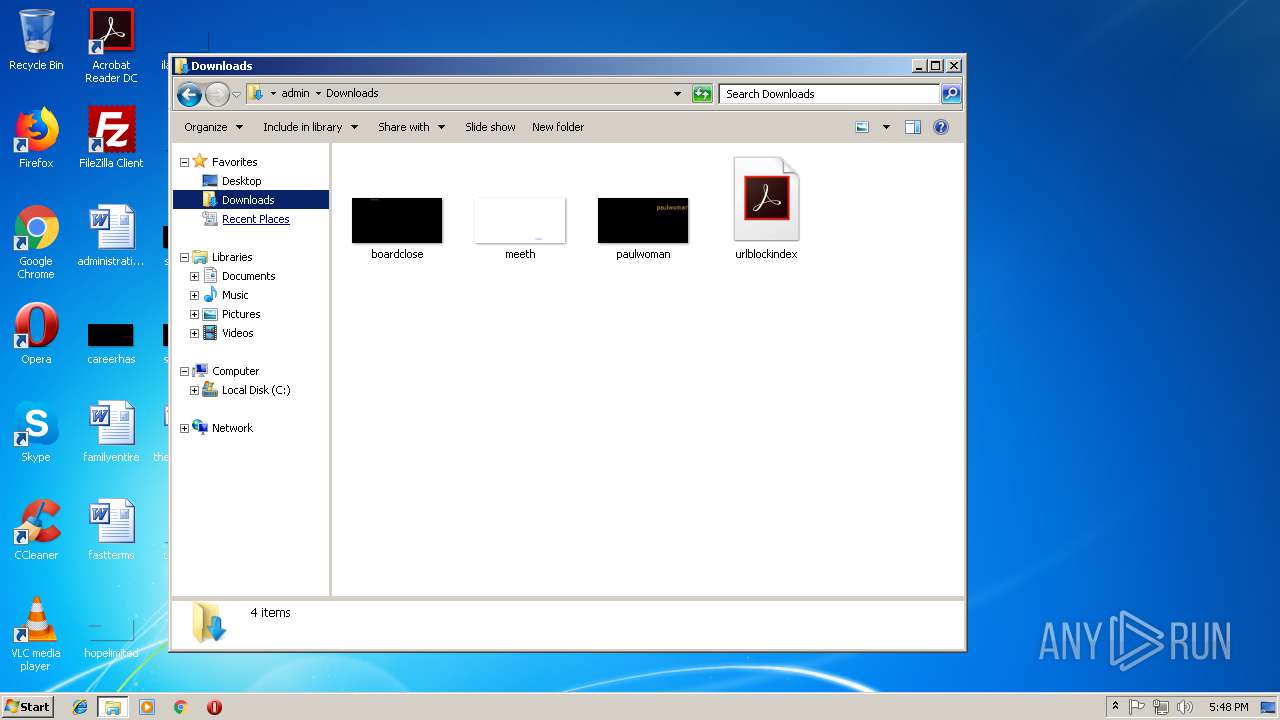This screenshot has width=1280, height=720.
Task: Expand the Pictures library
Action: pos(194,314)
